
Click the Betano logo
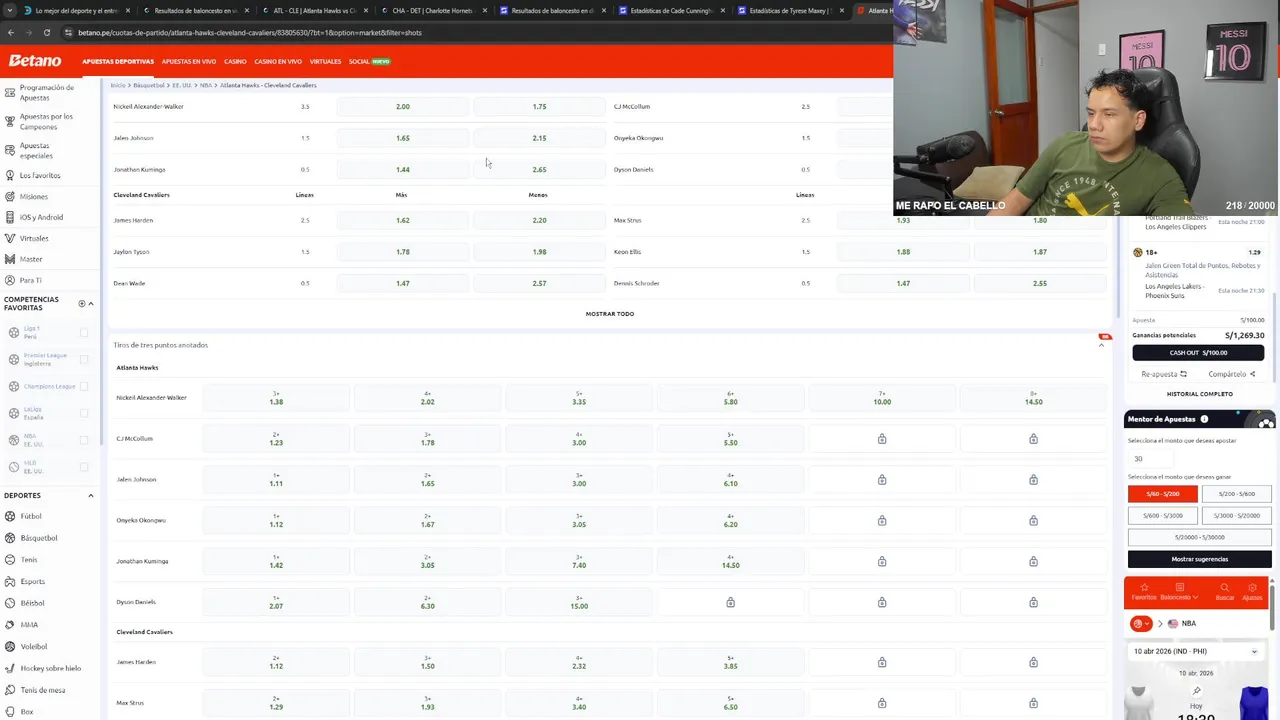pos(35,61)
